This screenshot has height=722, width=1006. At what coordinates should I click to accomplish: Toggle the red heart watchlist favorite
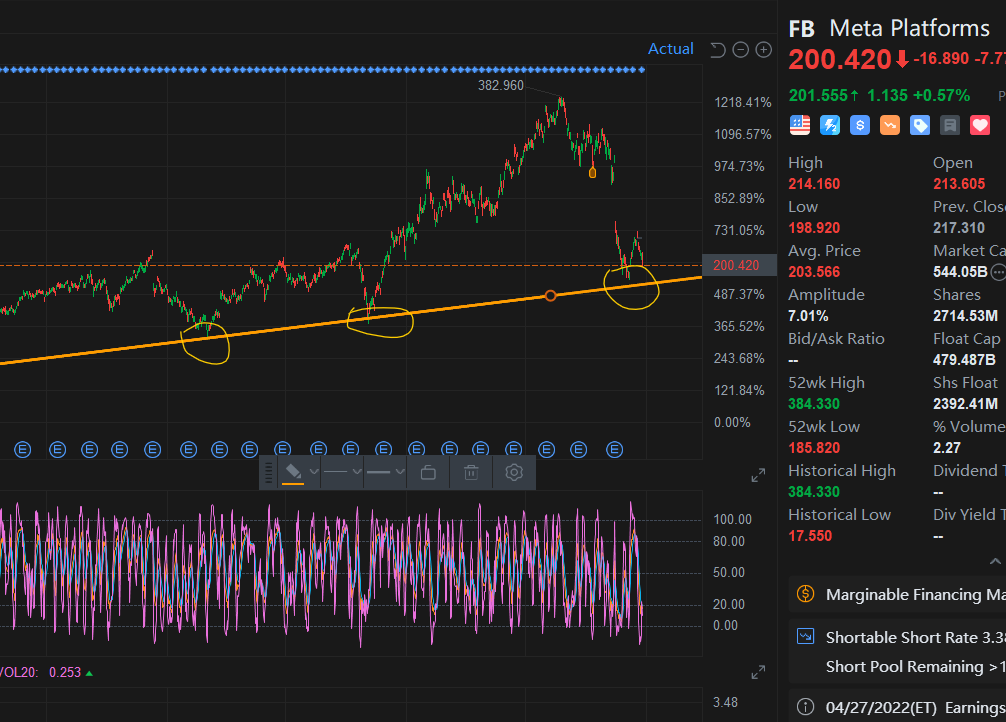(980, 125)
